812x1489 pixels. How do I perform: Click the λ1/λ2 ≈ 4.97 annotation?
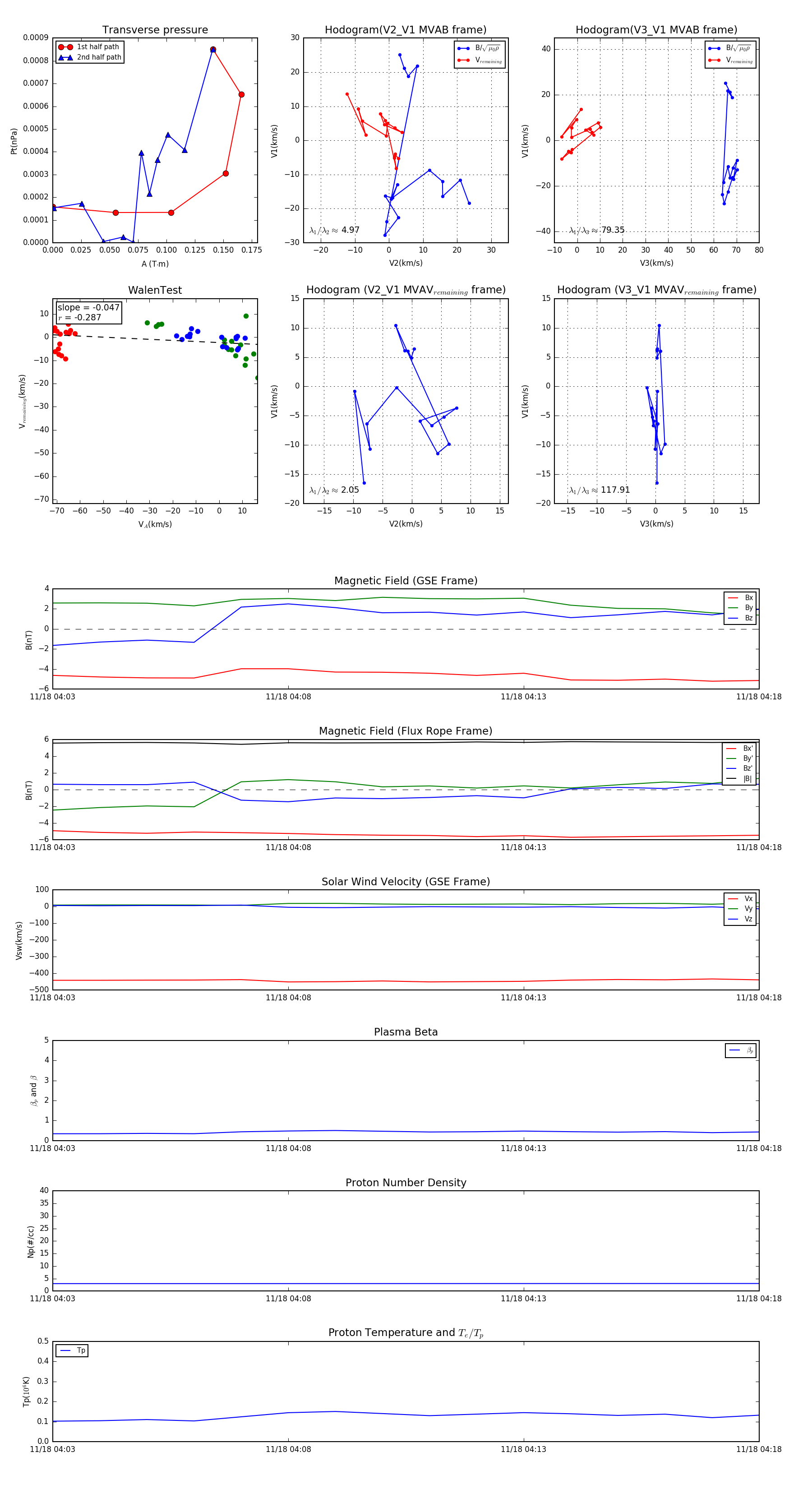point(334,230)
